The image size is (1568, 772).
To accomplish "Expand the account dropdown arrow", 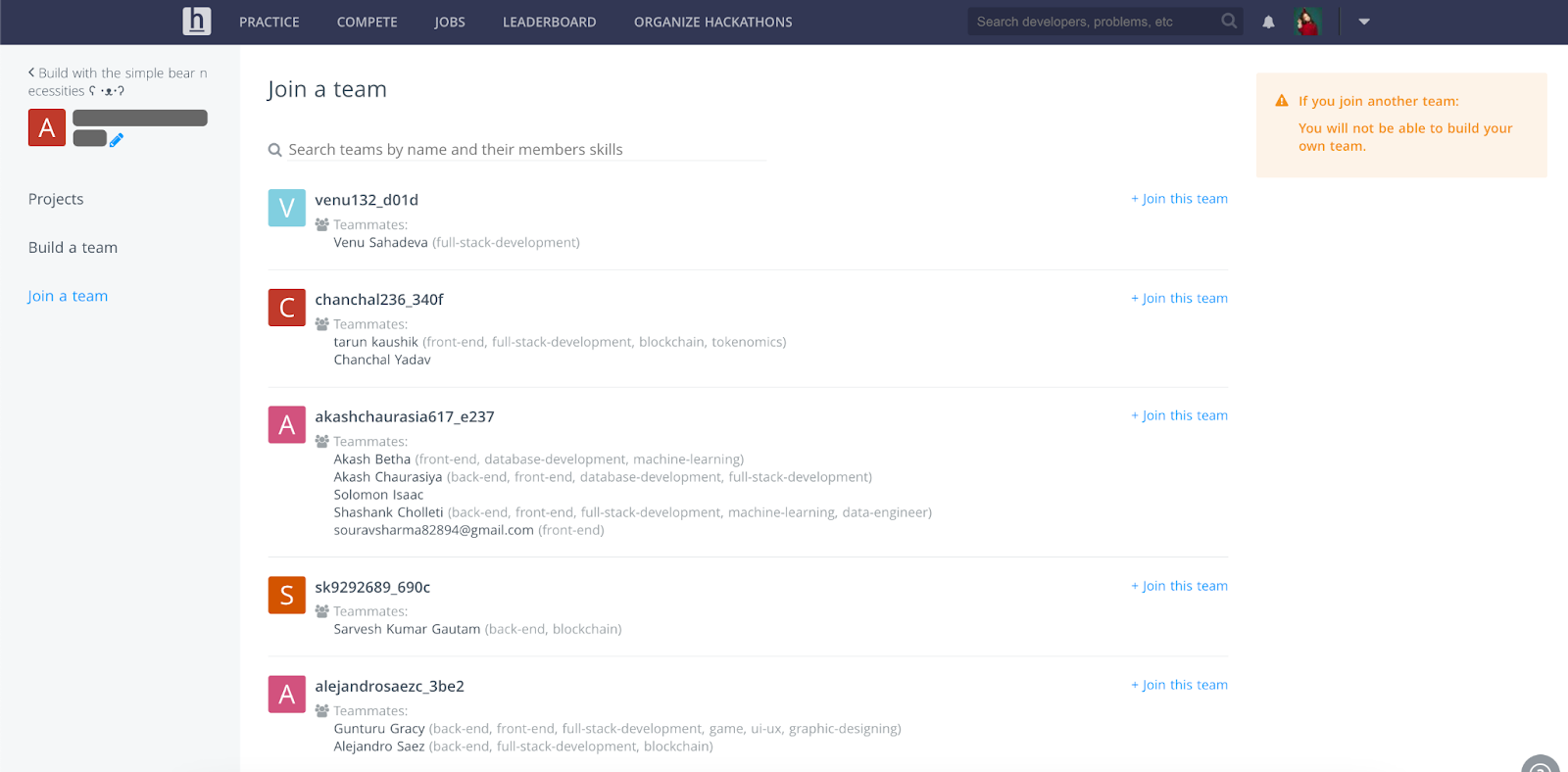I will pos(1364,22).
